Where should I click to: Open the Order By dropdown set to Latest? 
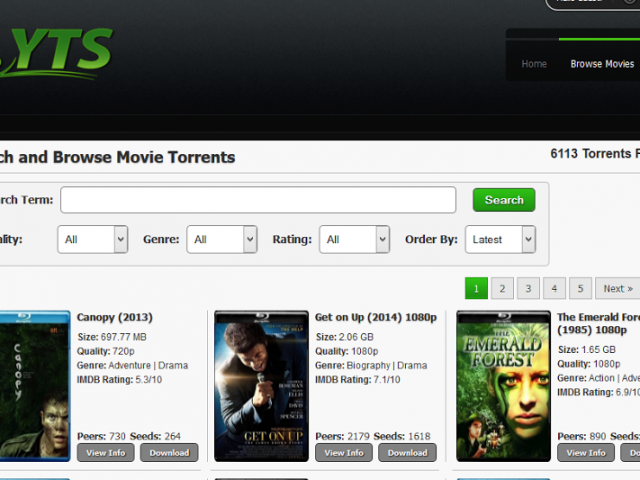click(x=500, y=240)
